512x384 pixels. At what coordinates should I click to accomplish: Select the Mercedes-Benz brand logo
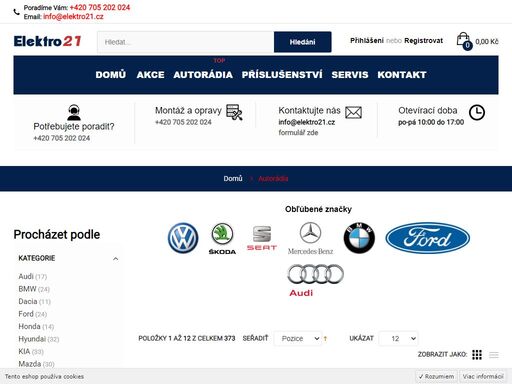click(310, 239)
